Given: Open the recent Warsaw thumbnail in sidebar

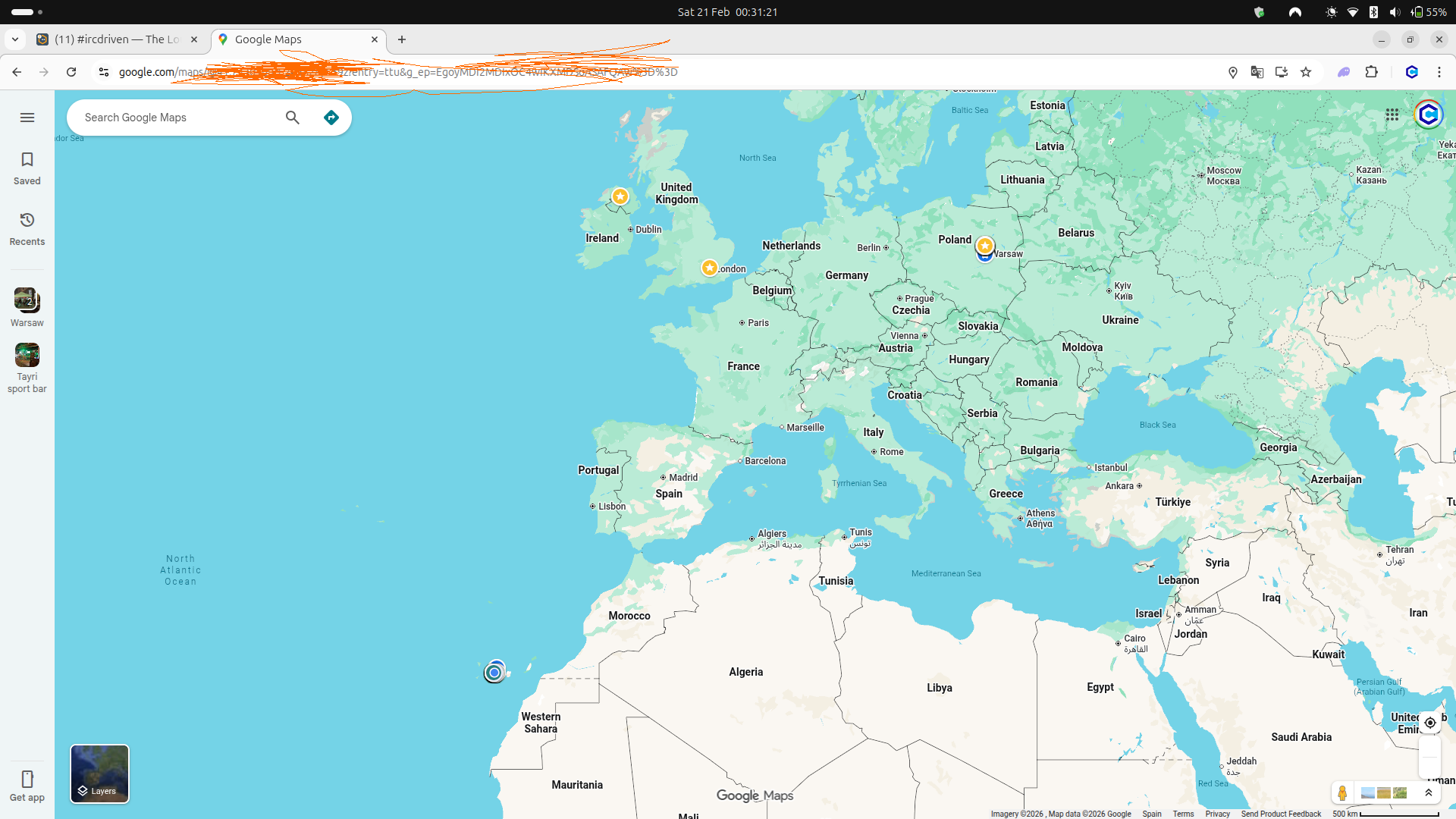Looking at the screenshot, I should pos(27,300).
